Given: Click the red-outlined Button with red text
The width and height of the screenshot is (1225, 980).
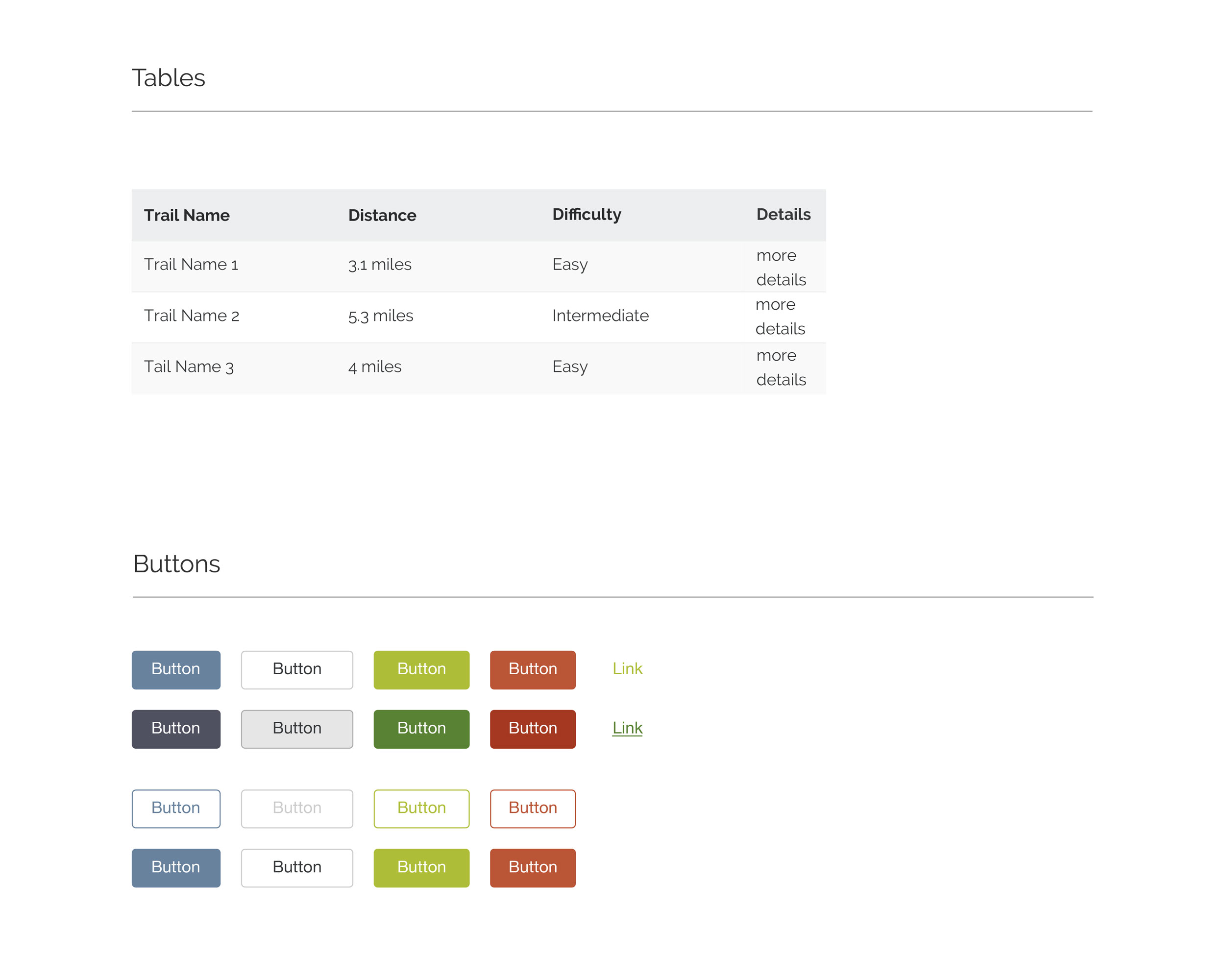Looking at the screenshot, I should [x=533, y=808].
